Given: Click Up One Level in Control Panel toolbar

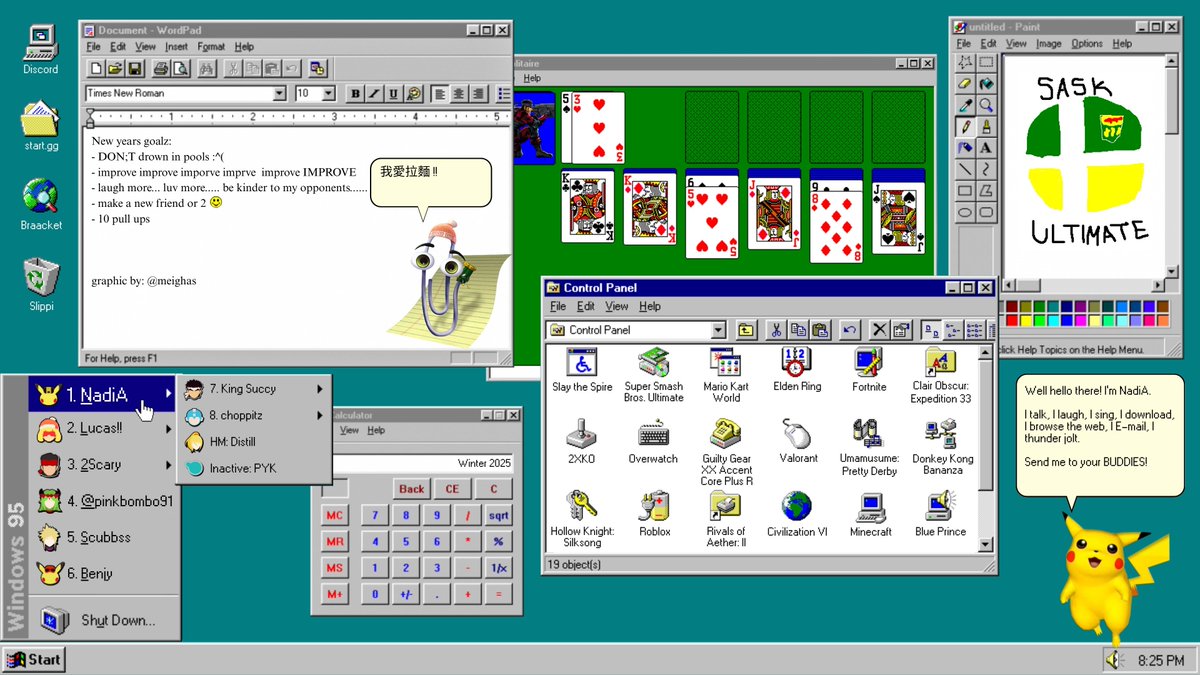Looking at the screenshot, I should (x=746, y=330).
